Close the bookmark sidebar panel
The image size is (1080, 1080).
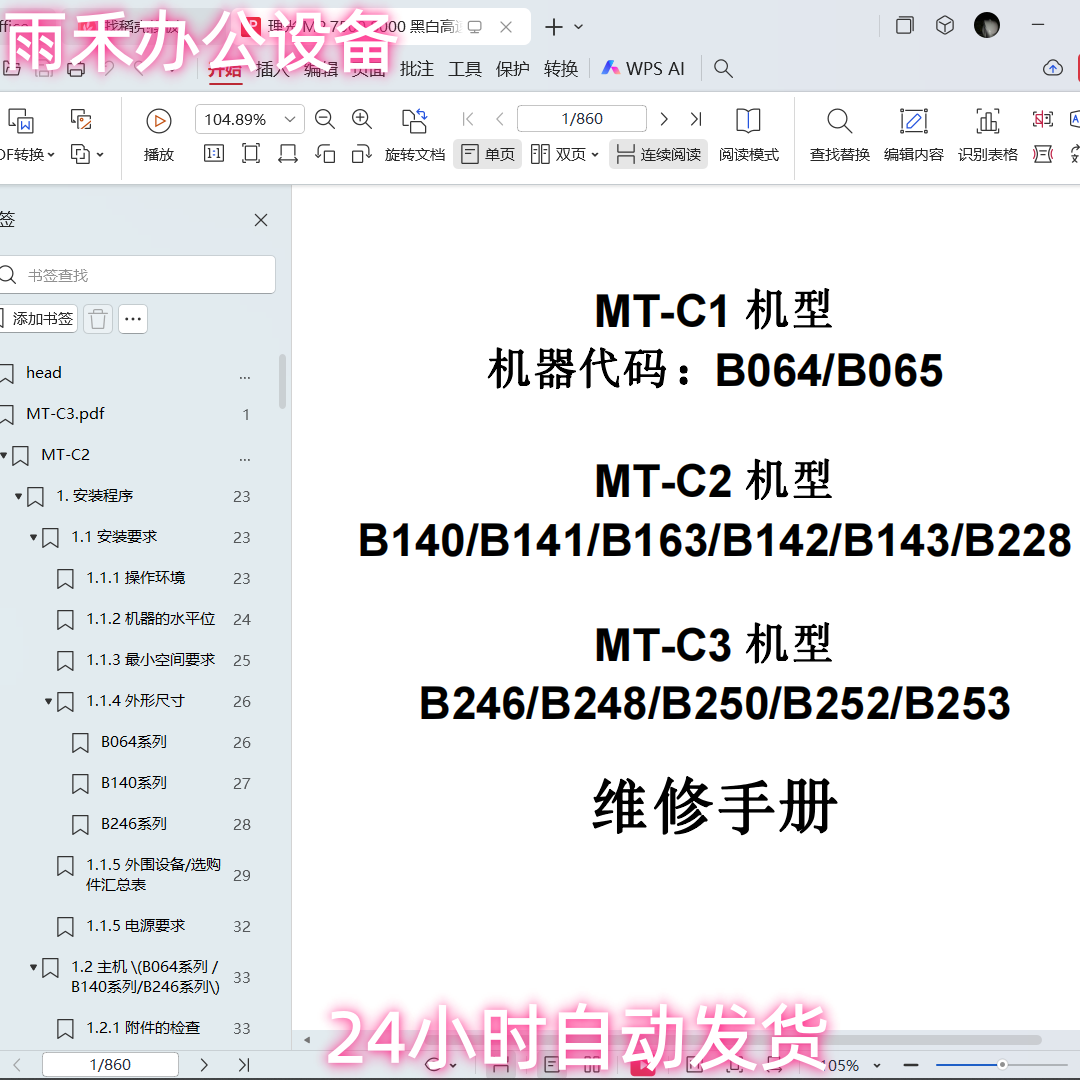pyautogui.click(x=261, y=220)
